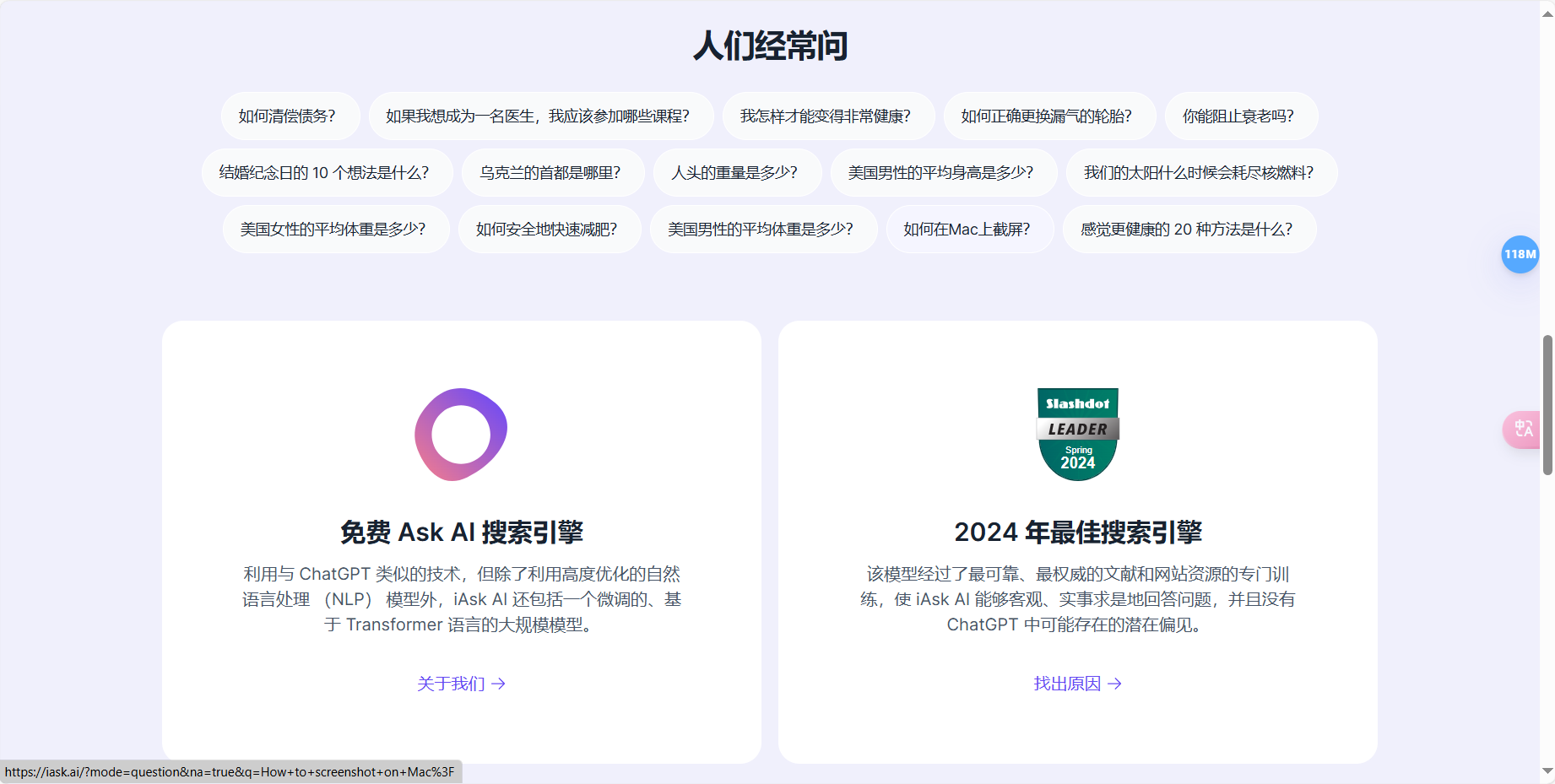Click the Slashdot Leader Spring 2024 badge
This screenshot has height=784, width=1555.
1077,433
